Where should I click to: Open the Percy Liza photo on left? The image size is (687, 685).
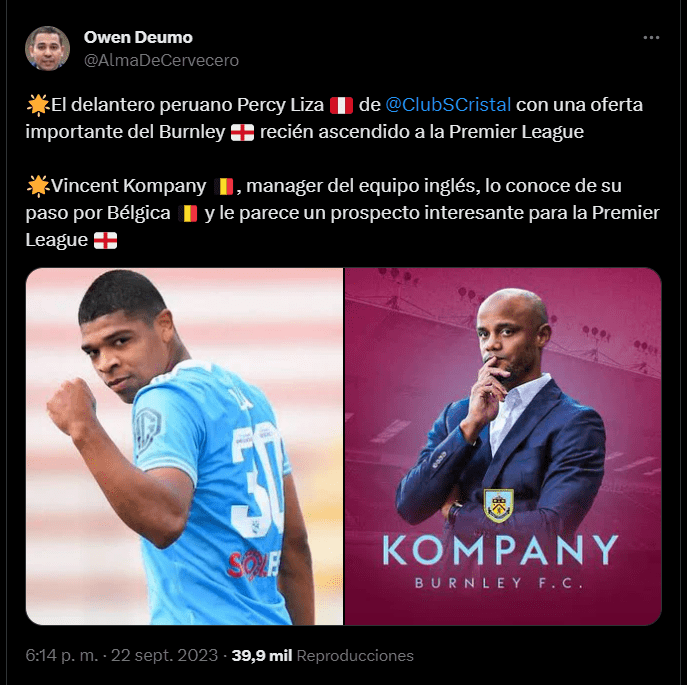click(x=184, y=446)
